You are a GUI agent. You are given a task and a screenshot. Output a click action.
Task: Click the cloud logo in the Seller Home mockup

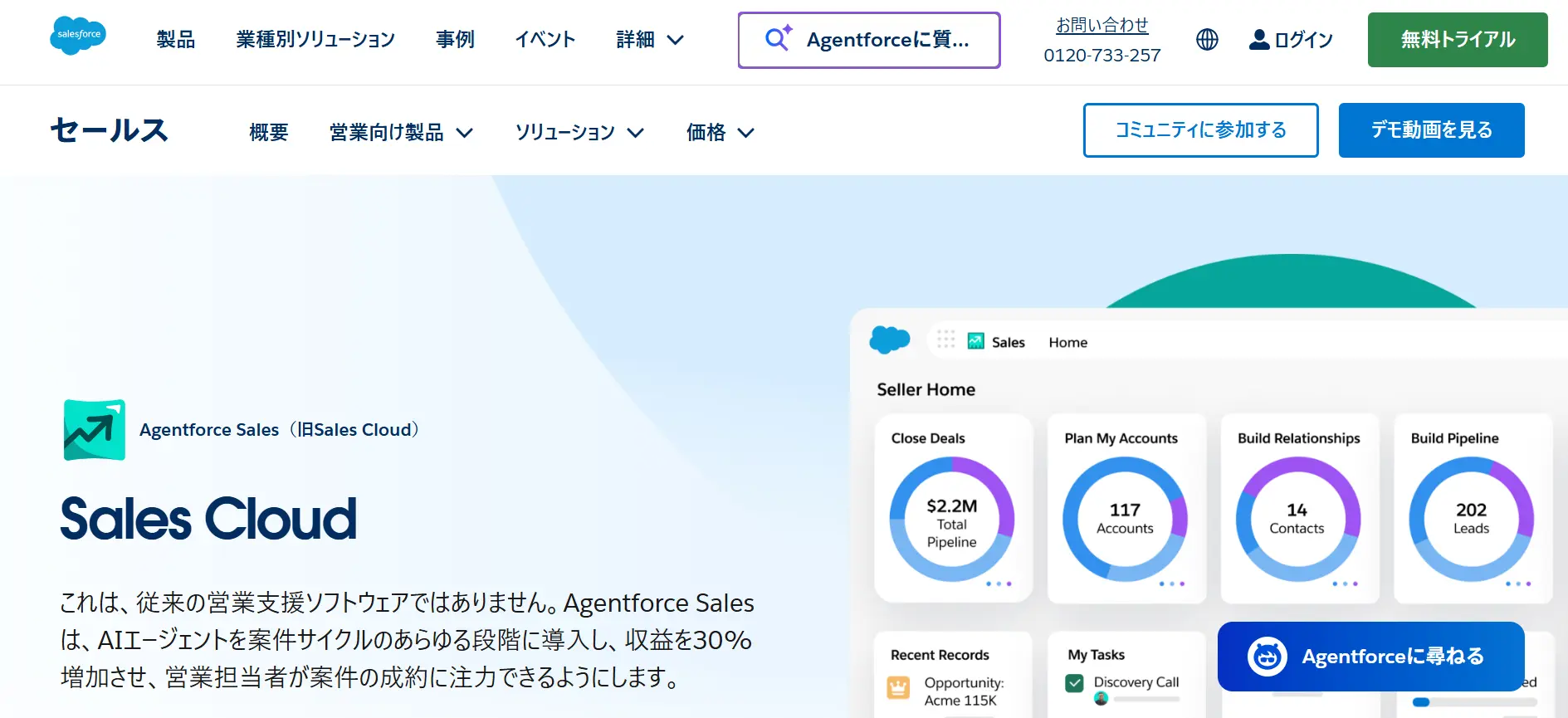[x=890, y=339]
